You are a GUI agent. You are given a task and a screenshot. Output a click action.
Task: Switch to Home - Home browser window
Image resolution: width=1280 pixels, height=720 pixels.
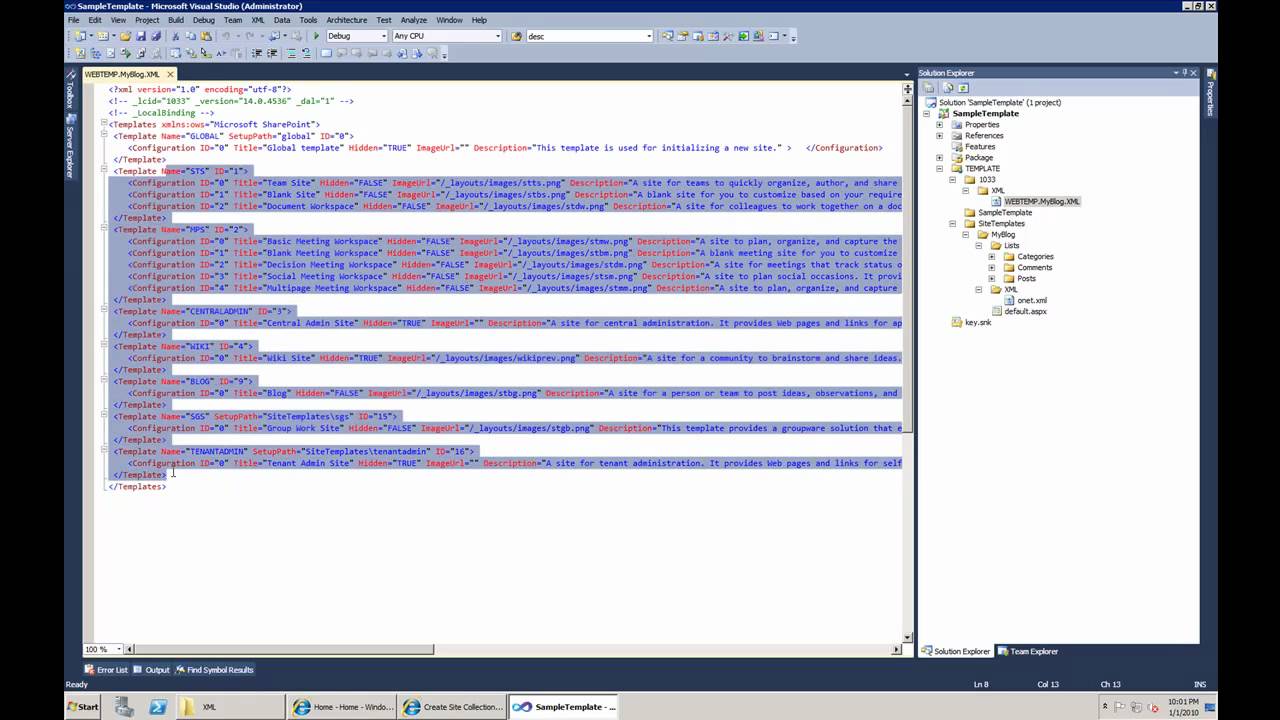[x=342, y=707]
